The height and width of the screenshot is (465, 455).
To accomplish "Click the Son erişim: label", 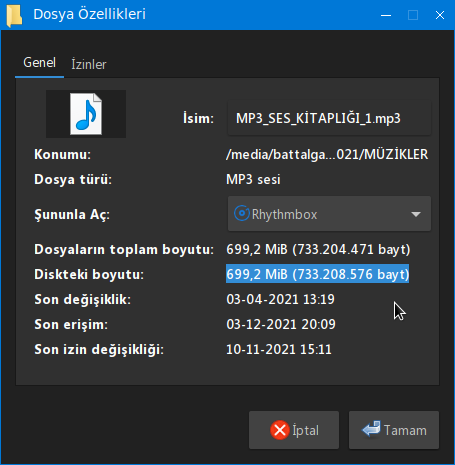I will click(x=71, y=324).
